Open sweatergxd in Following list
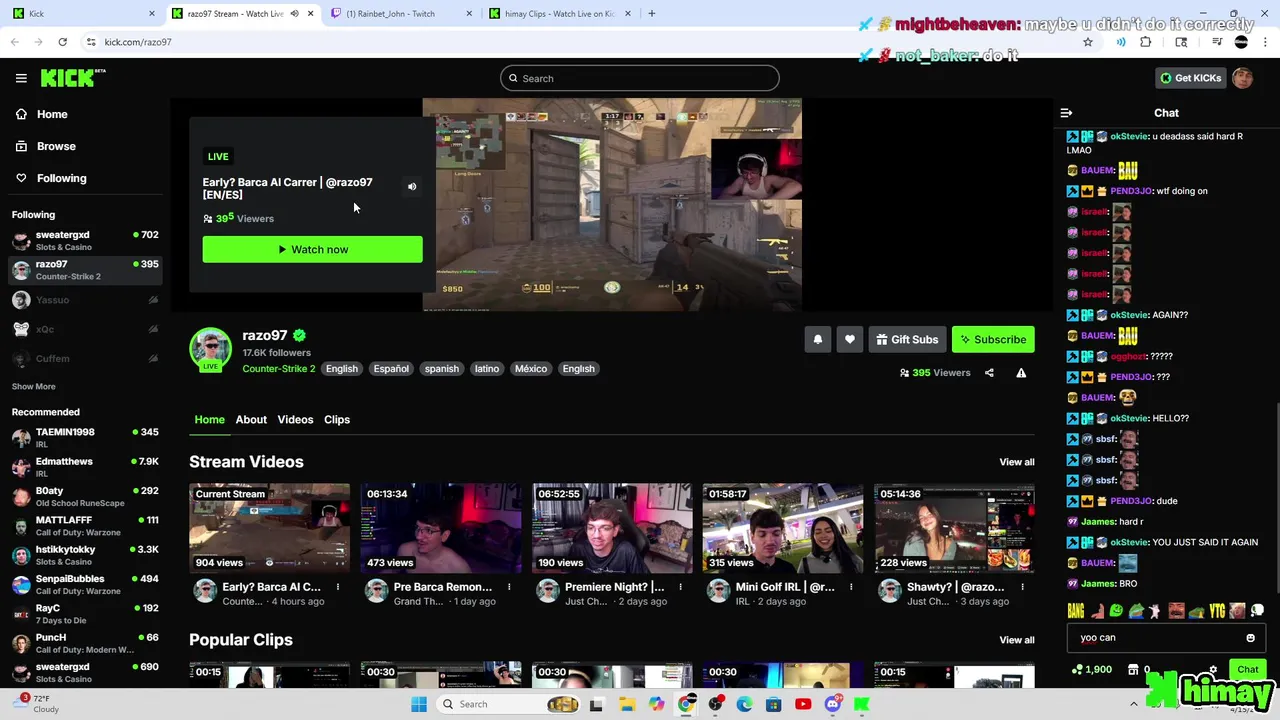The height and width of the screenshot is (720, 1280). 85,241
